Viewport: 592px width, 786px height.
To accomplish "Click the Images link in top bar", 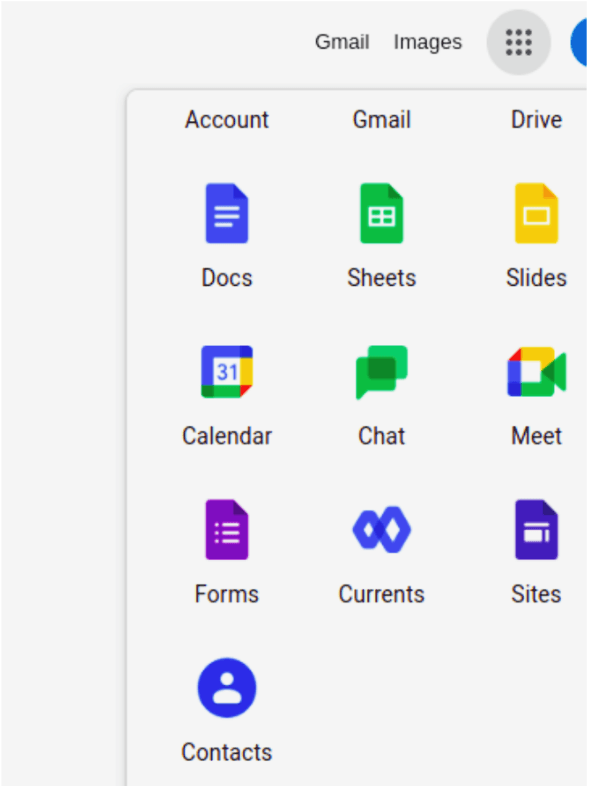I will point(428,43).
